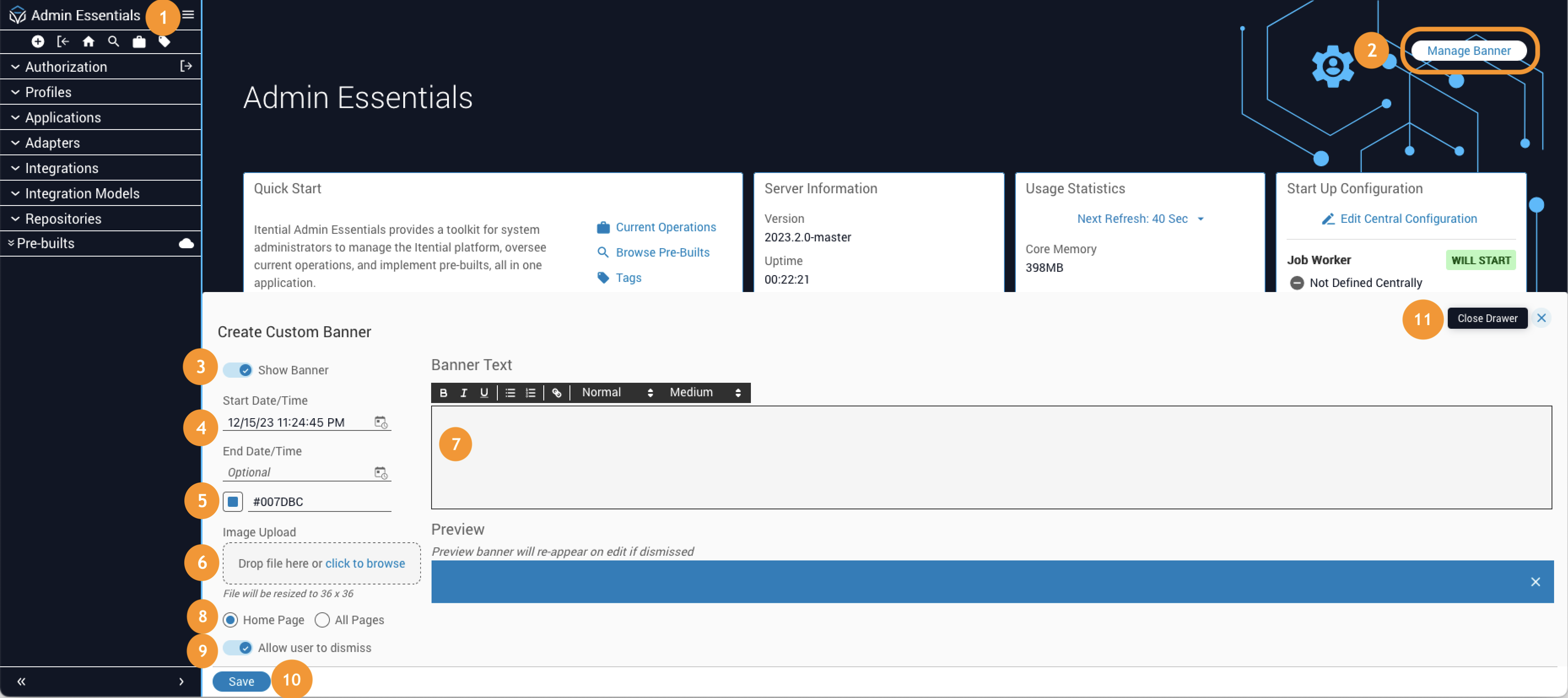Click the Save button
1568x698 pixels.
pos(241,682)
